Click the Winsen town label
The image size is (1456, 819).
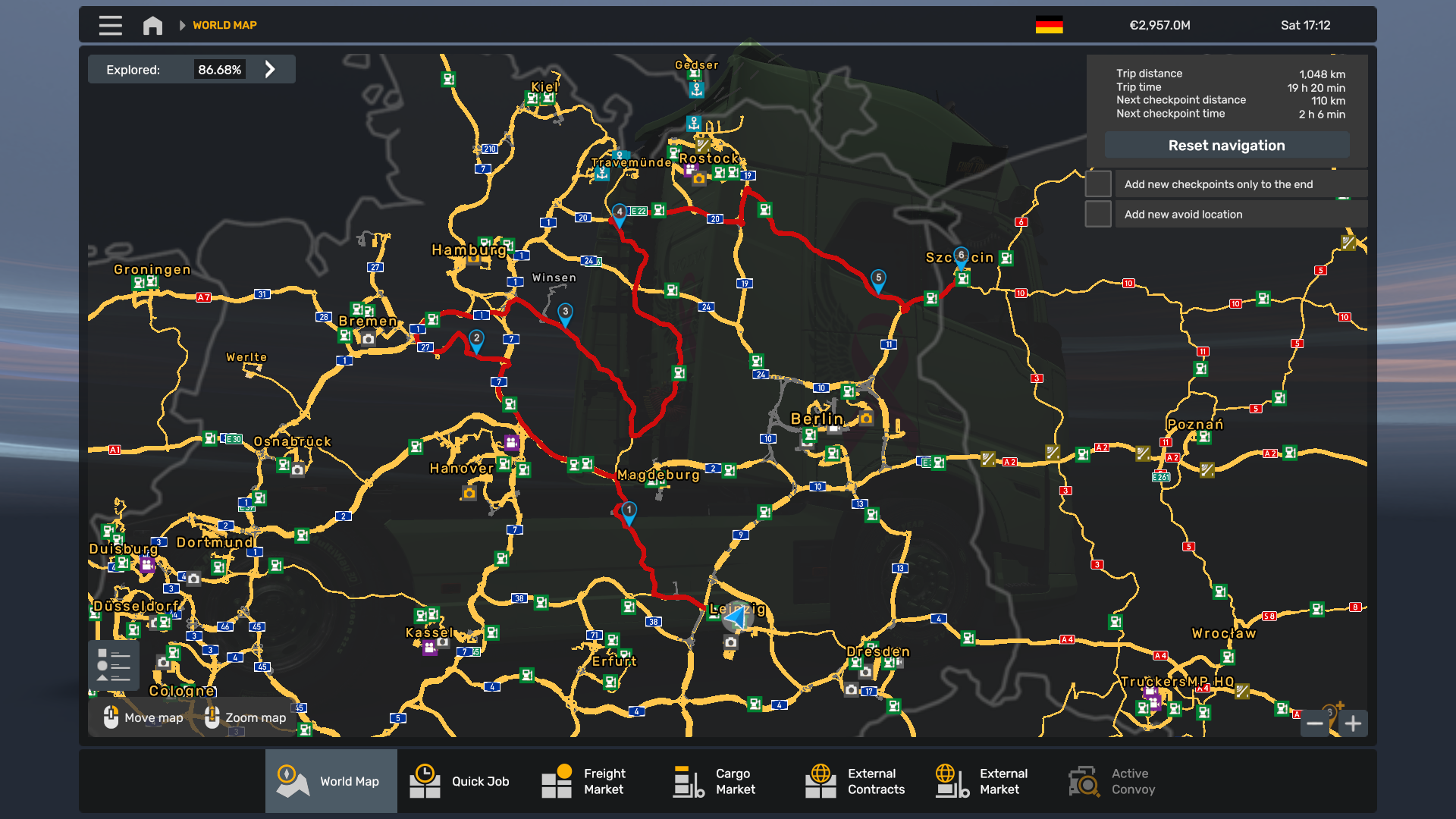click(x=554, y=278)
